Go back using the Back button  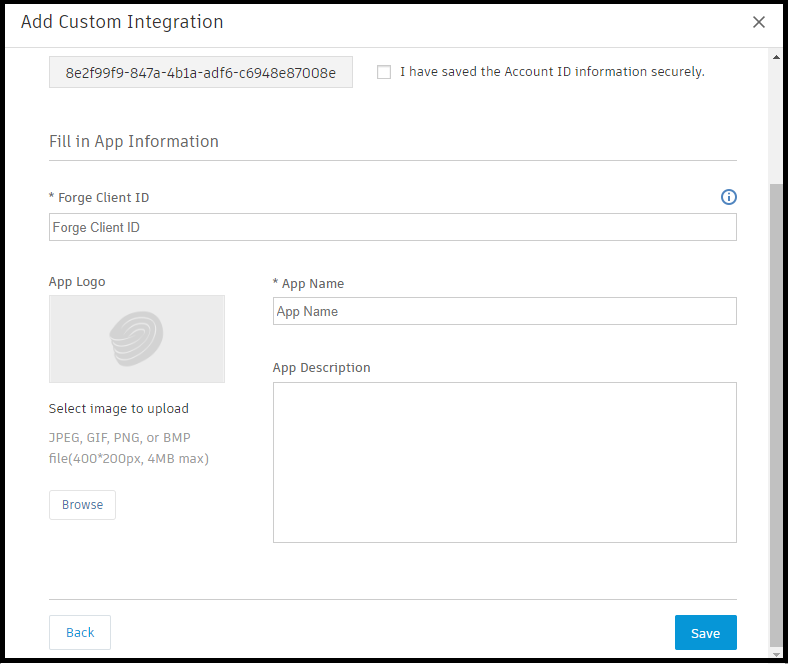[80, 633]
